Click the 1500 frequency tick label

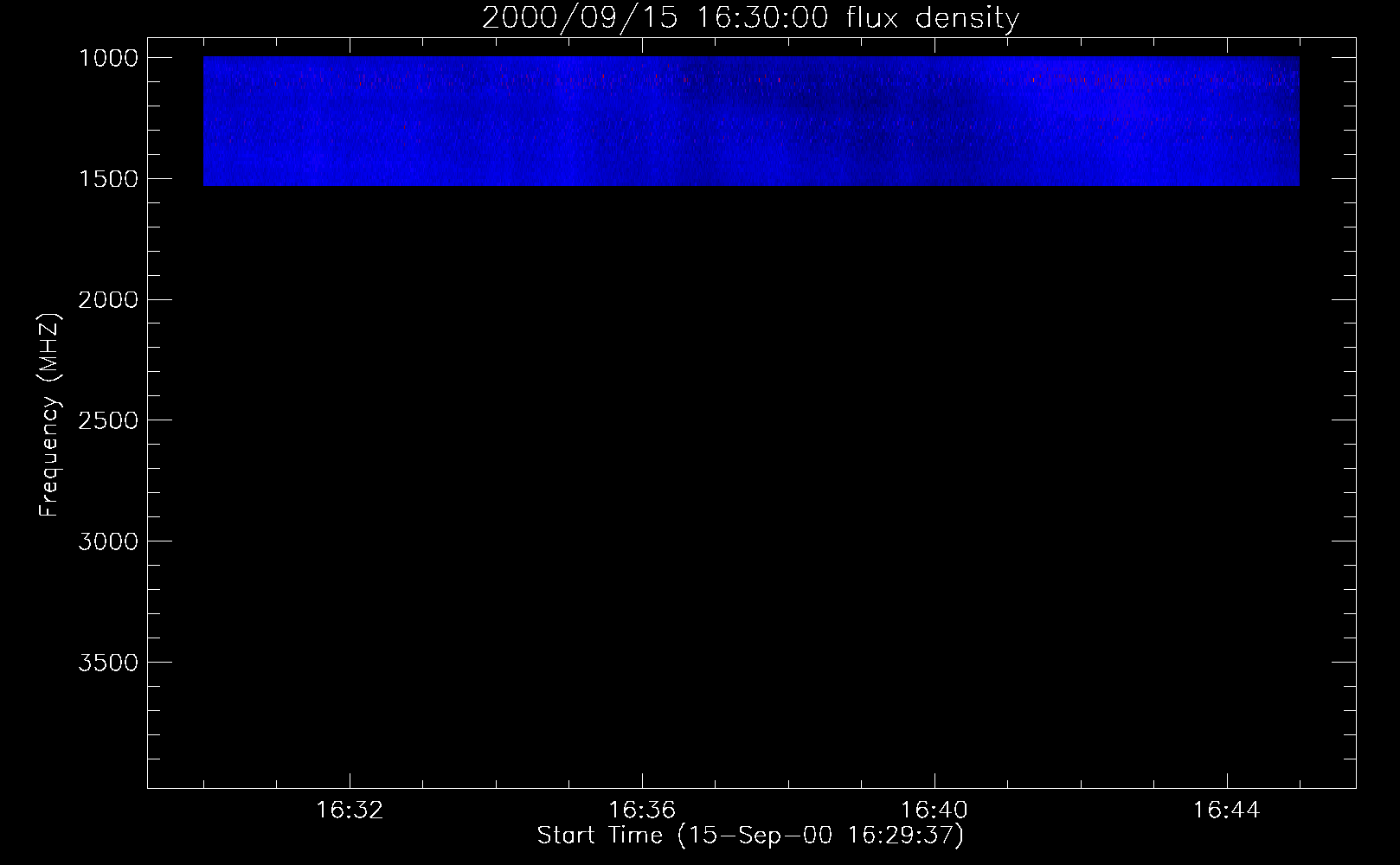click(x=108, y=179)
